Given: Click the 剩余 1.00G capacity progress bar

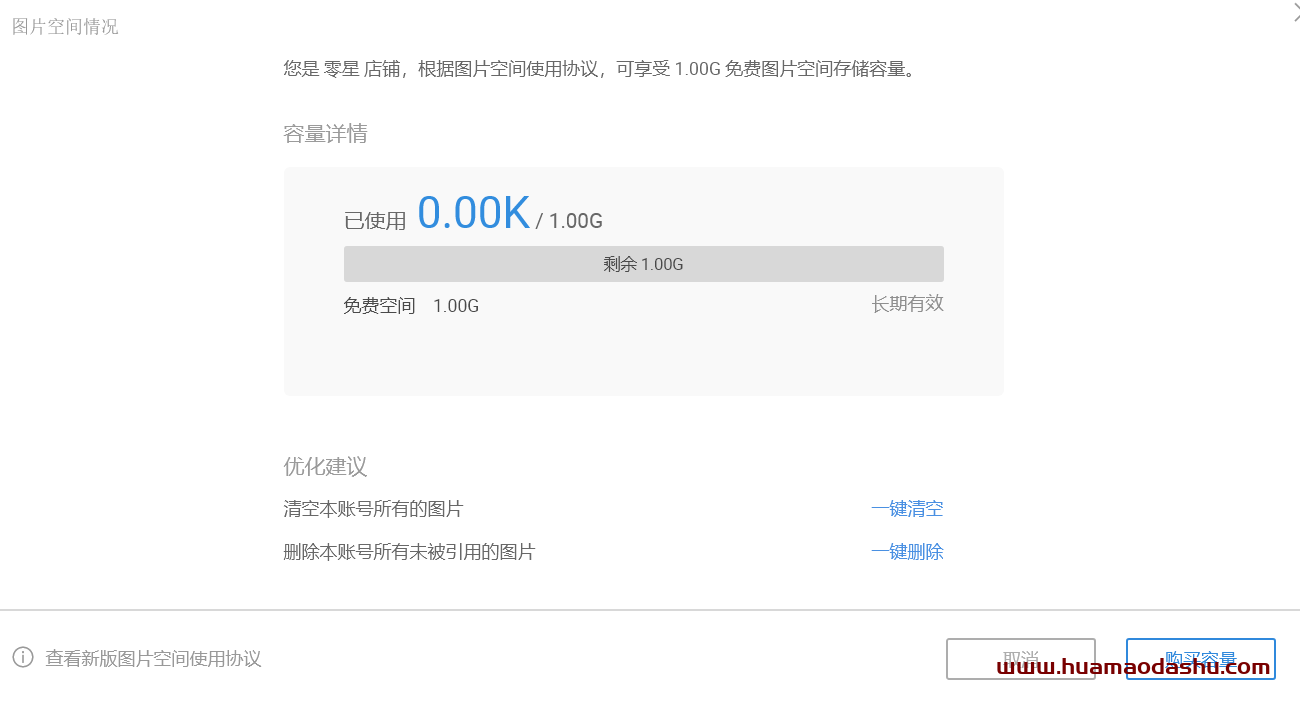Looking at the screenshot, I should point(644,264).
